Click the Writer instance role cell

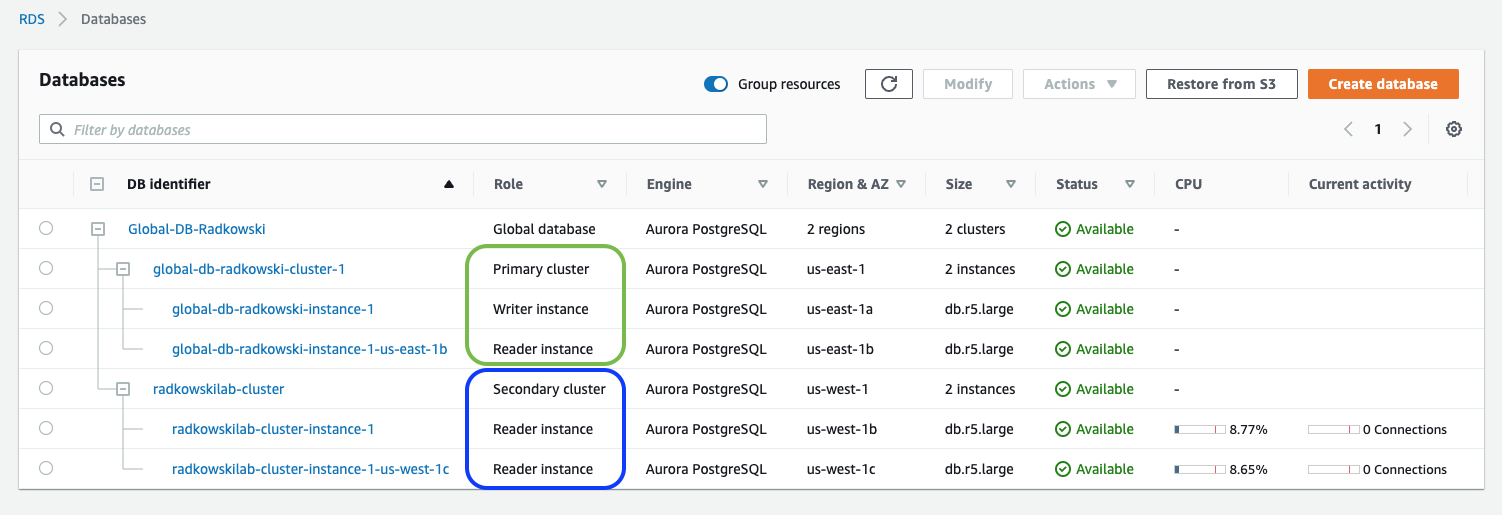pos(541,309)
